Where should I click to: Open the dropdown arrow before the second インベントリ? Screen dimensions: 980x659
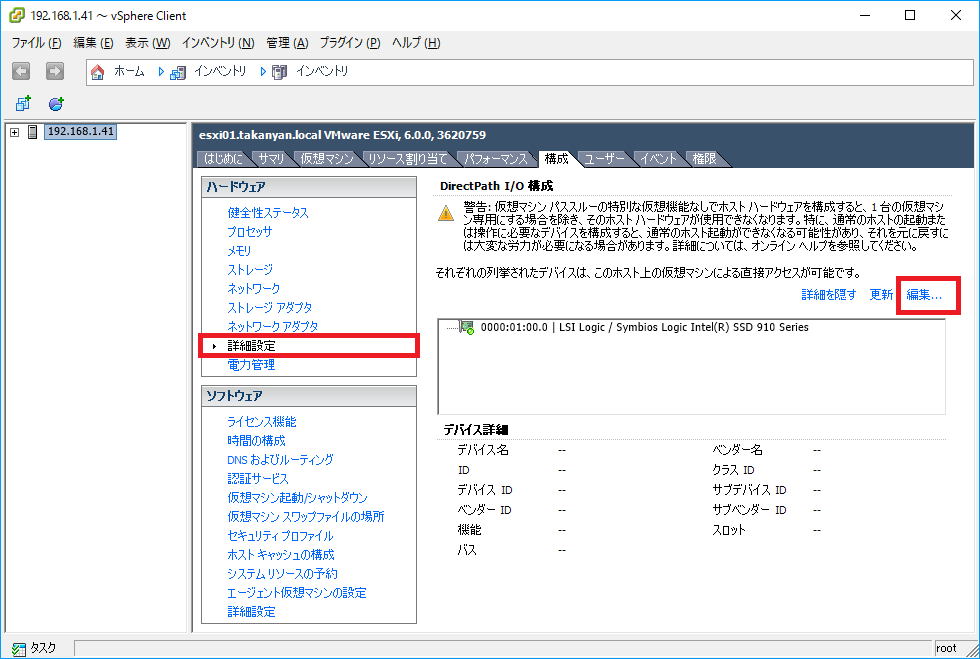pos(263,72)
